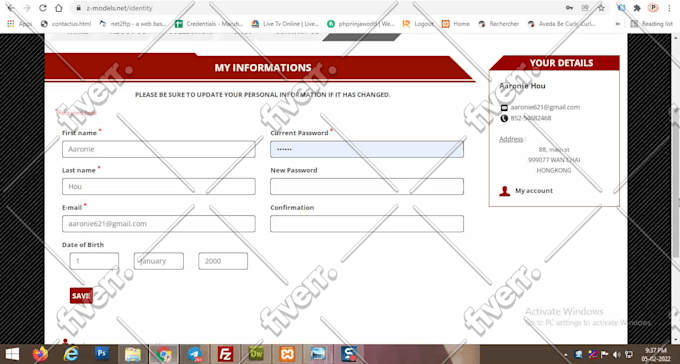Go forward in the browser
680x364 pixels.
click(x=27, y=8)
